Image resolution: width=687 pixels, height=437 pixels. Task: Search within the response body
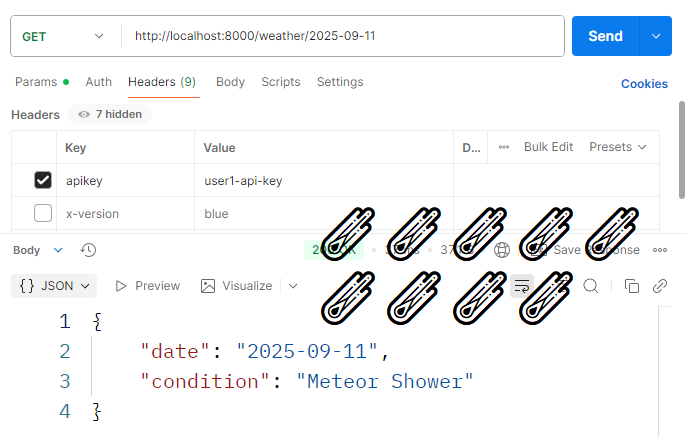coord(591,286)
